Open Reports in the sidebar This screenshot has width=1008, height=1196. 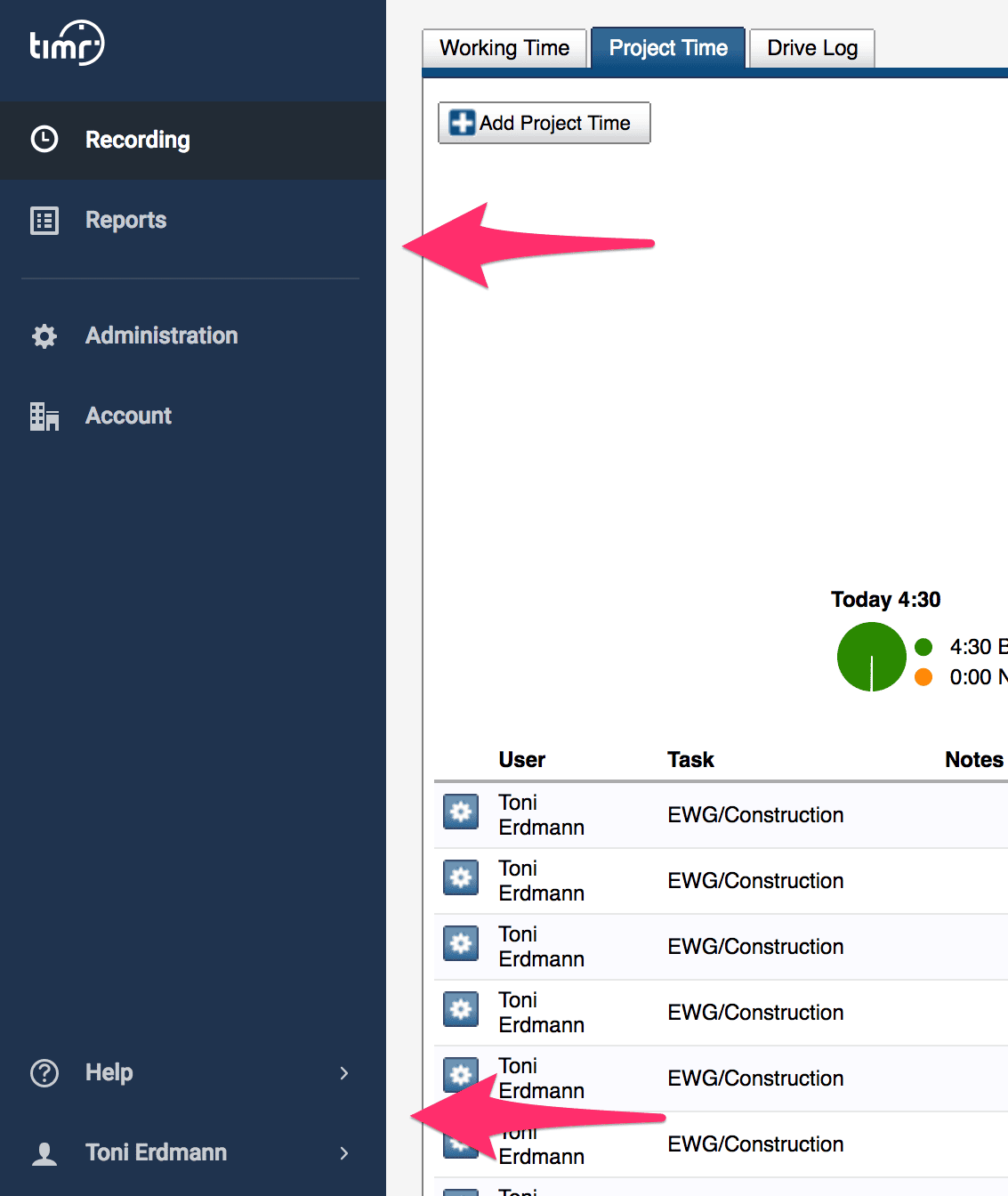(125, 221)
